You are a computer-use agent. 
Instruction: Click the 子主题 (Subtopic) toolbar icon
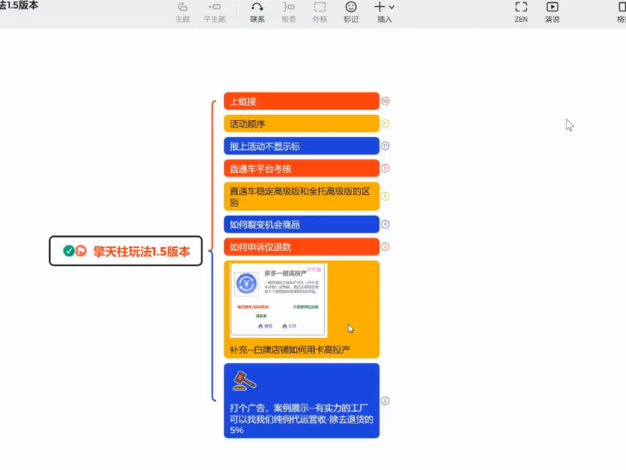pyautogui.click(x=214, y=11)
